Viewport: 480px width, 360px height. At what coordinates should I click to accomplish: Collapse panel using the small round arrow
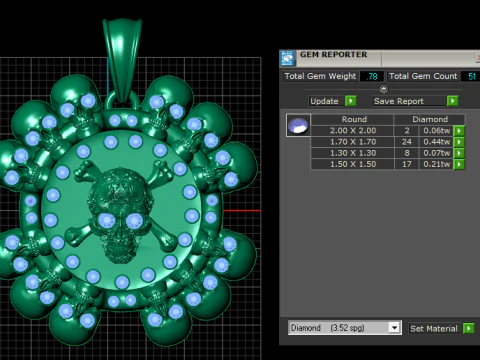384,89
